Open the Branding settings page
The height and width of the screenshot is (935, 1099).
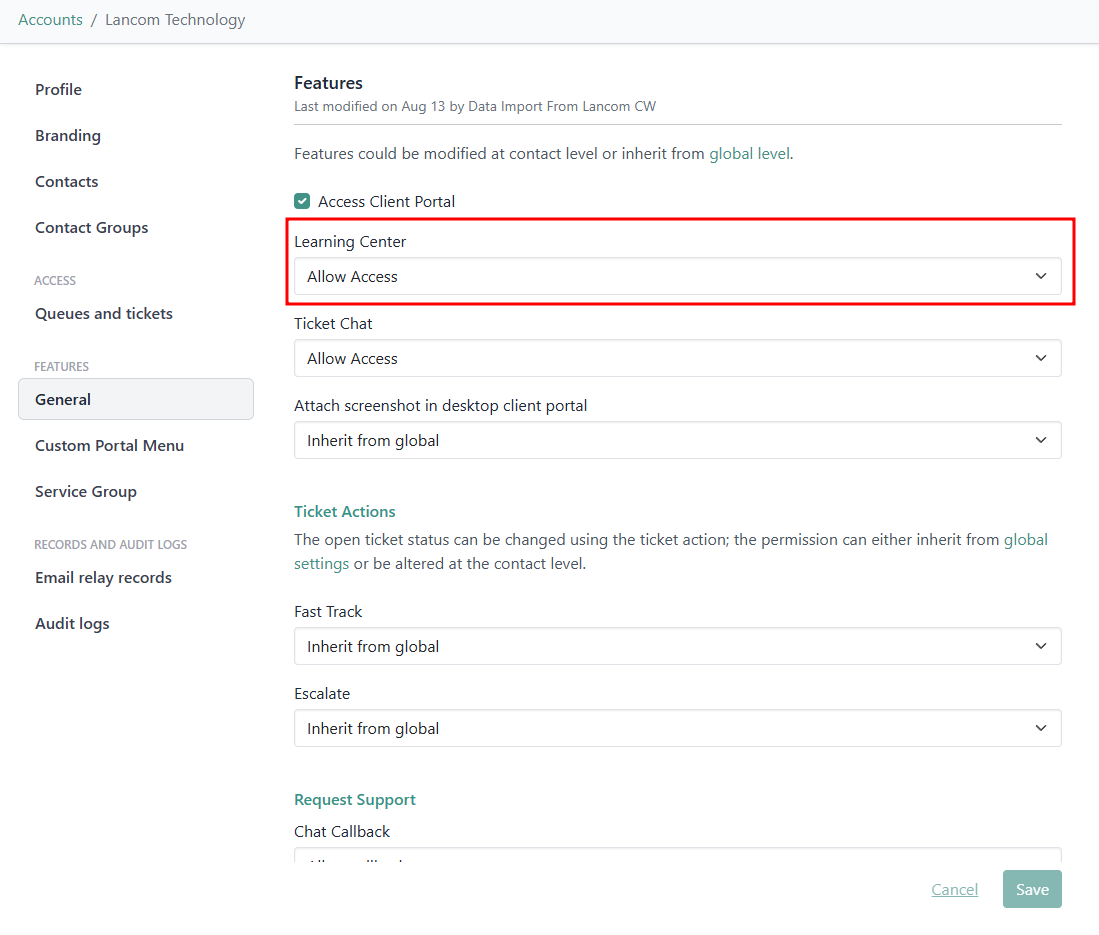tap(68, 135)
